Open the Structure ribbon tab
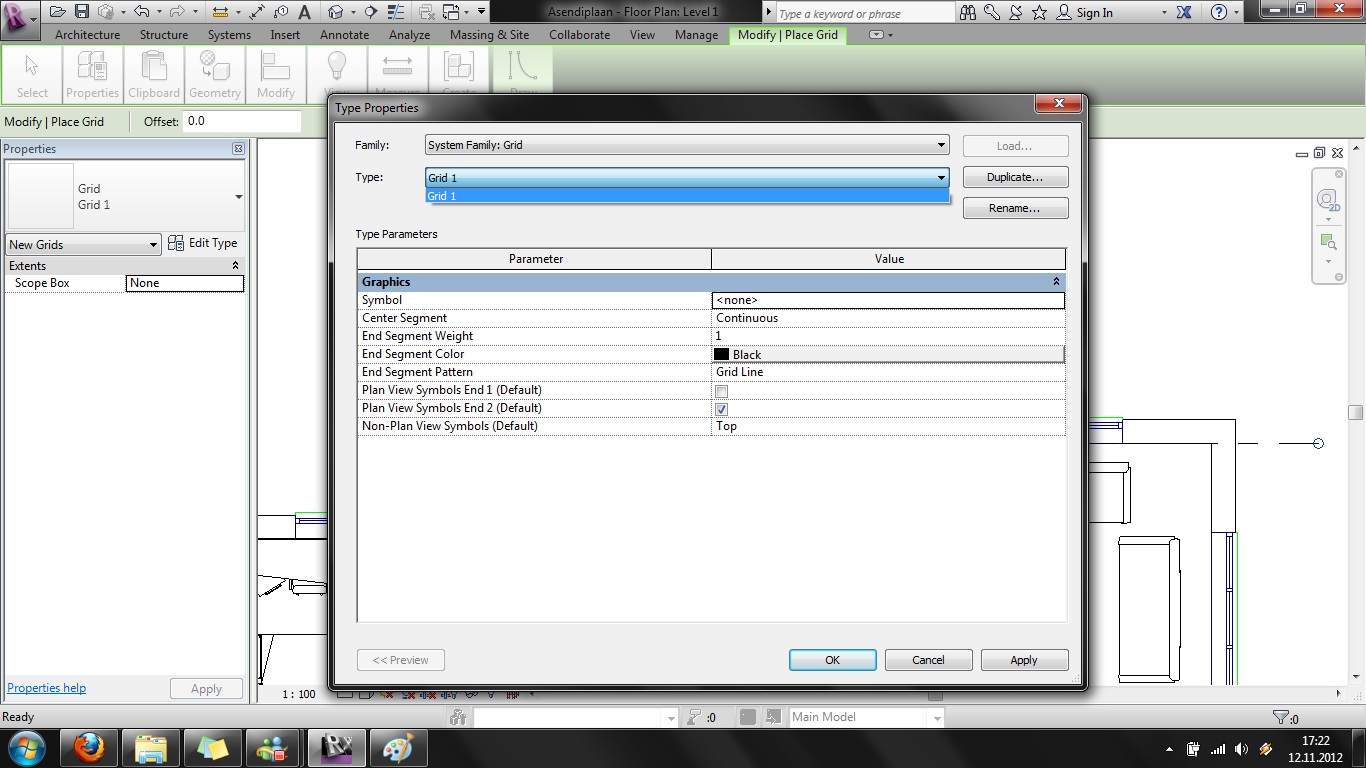This screenshot has width=1366, height=768. [x=164, y=35]
